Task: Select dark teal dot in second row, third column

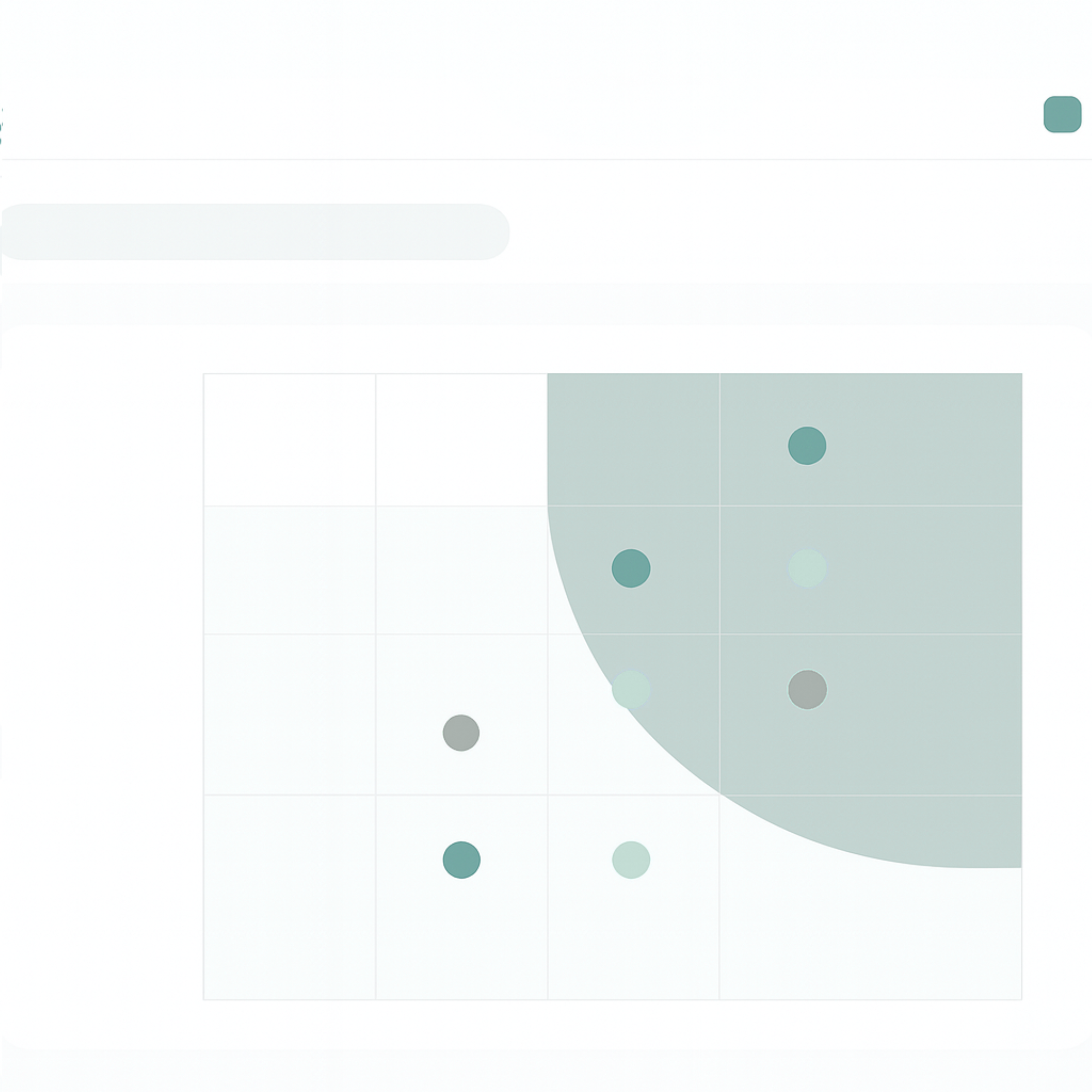Action: coord(631,568)
